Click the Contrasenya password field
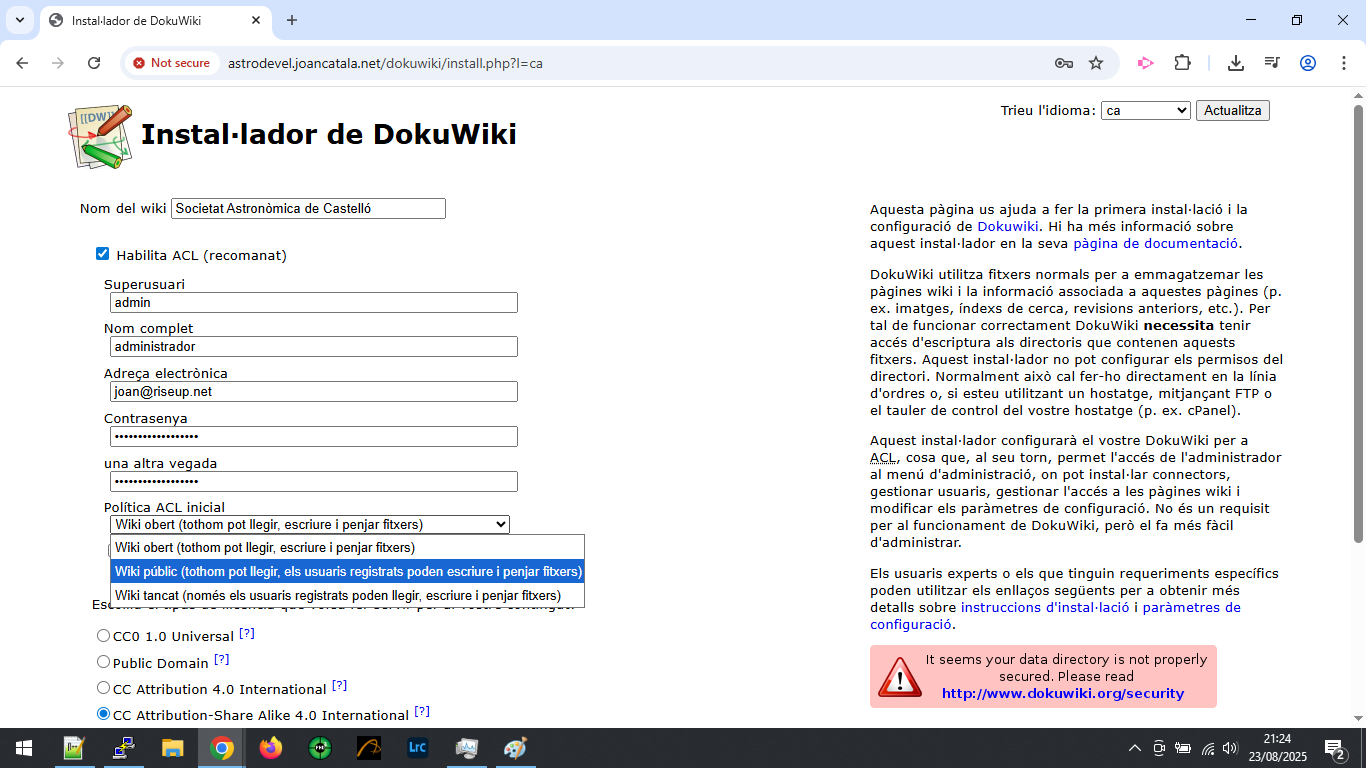1366x768 pixels. click(x=314, y=436)
